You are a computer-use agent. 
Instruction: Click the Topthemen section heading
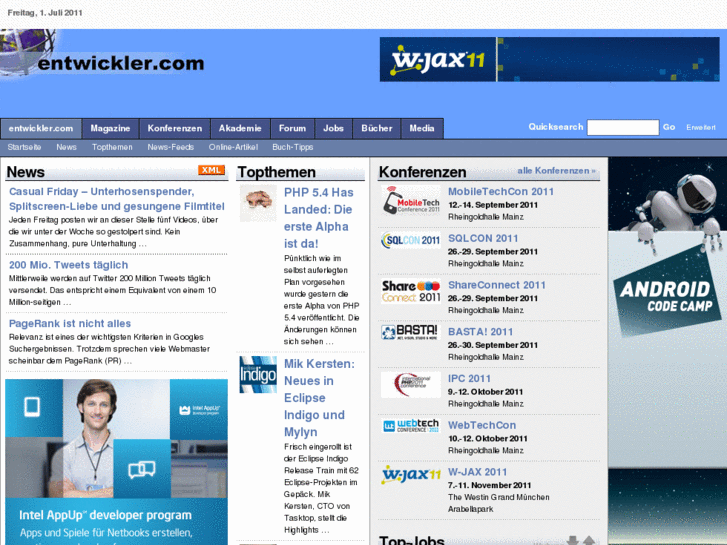(276, 172)
